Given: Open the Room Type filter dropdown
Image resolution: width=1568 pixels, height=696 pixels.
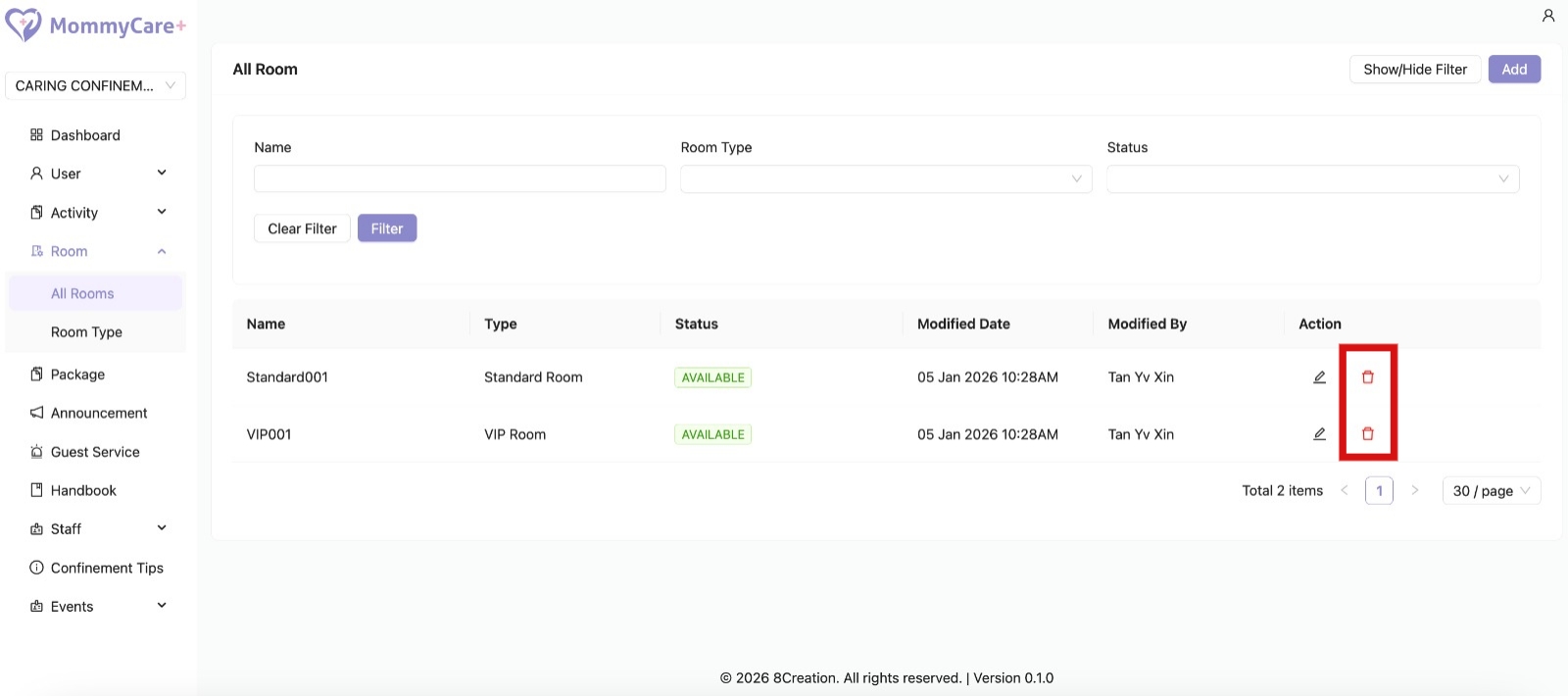Looking at the screenshot, I should tap(886, 178).
